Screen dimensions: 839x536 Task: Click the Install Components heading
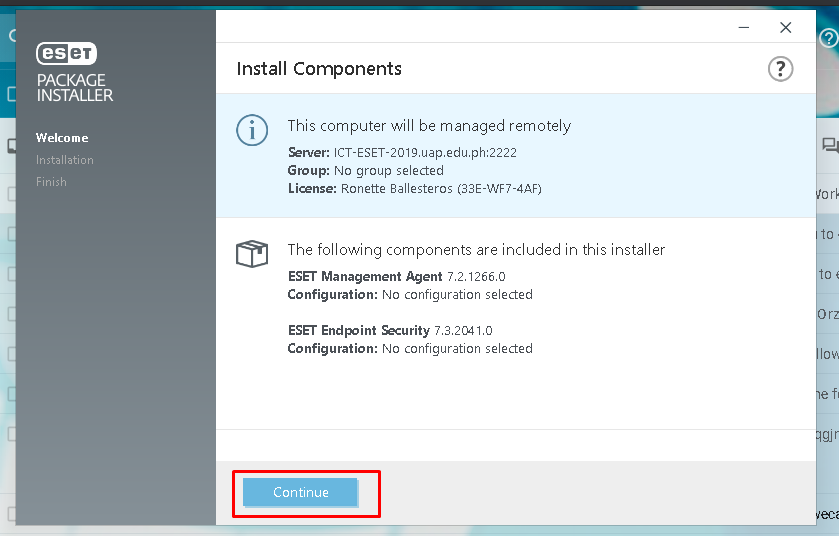click(319, 68)
